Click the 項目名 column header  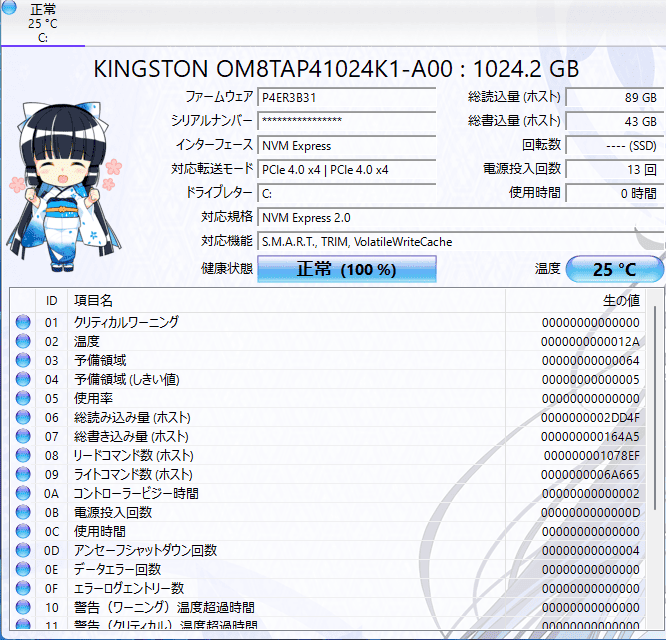[93, 300]
